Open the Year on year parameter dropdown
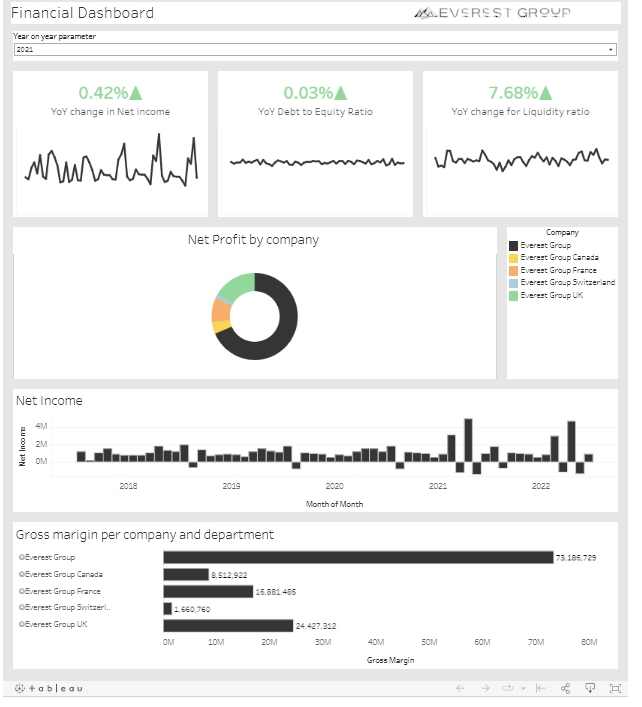This screenshot has width=642, height=707. tap(315, 50)
